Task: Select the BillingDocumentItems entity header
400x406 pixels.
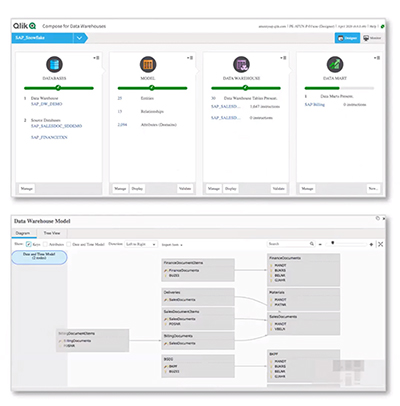Action: (93, 333)
